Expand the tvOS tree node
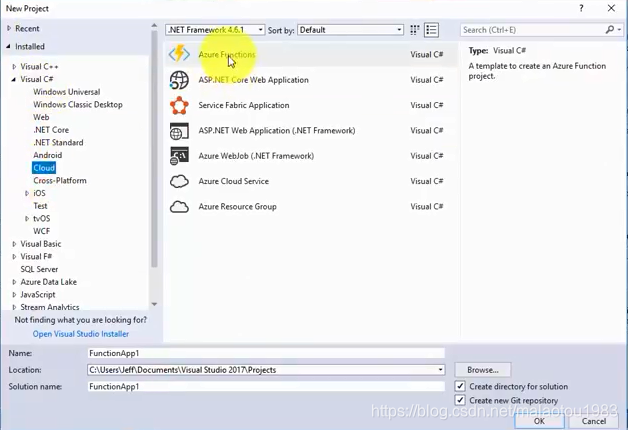Screen dimensions: 628x430 27,219
